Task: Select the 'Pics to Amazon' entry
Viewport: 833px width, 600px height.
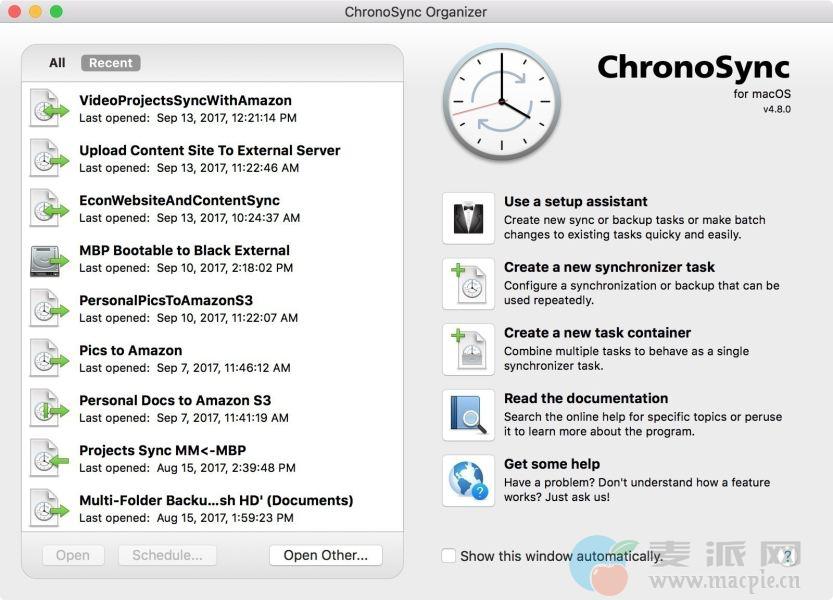Action: [x=131, y=350]
